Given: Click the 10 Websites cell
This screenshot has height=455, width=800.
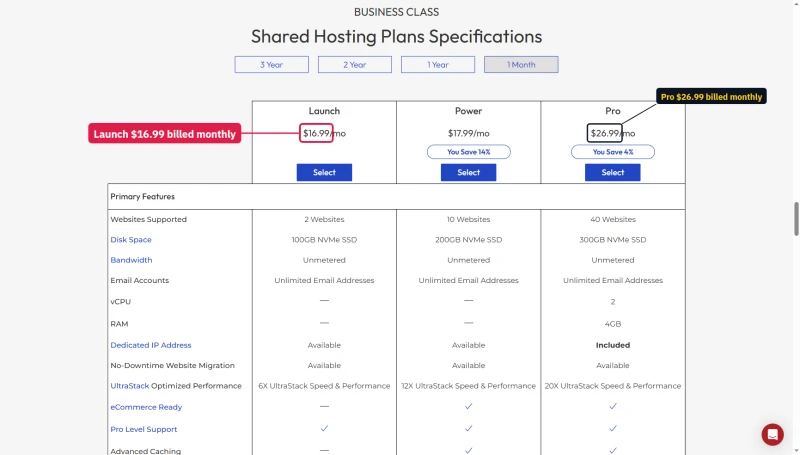Looking at the screenshot, I should pyautogui.click(x=468, y=219).
